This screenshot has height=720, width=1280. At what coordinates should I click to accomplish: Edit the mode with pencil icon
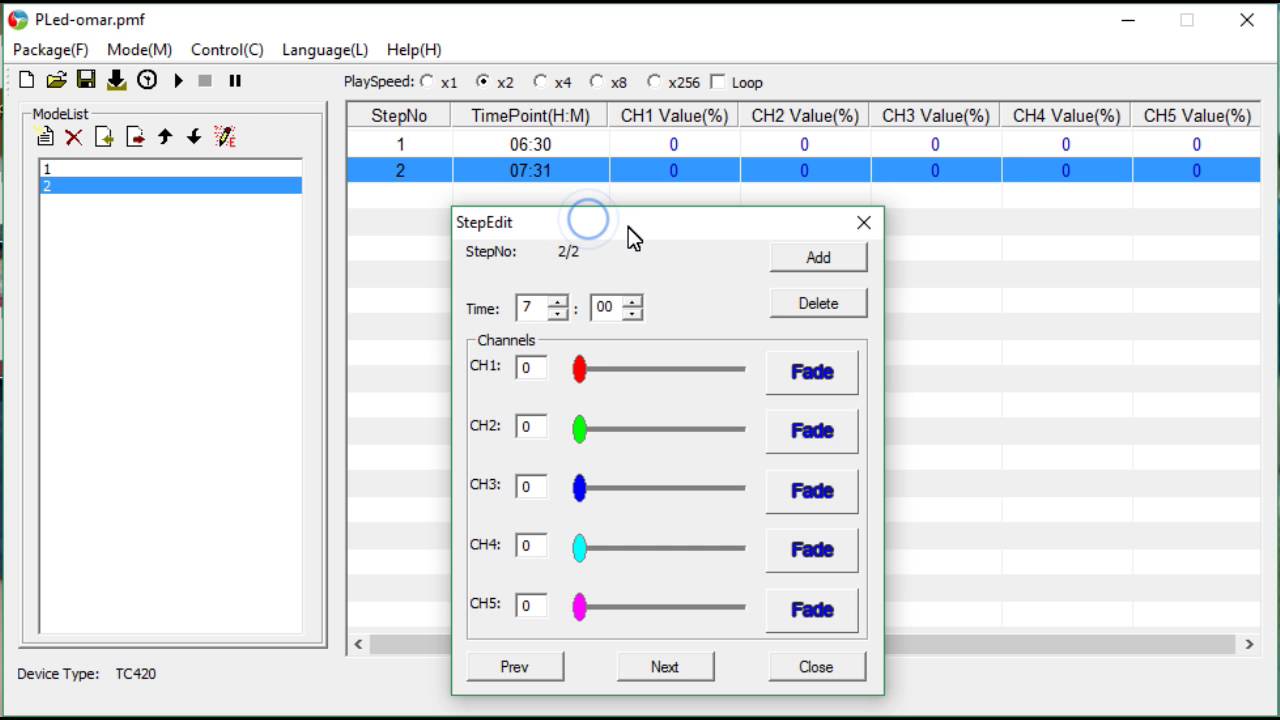pos(225,137)
